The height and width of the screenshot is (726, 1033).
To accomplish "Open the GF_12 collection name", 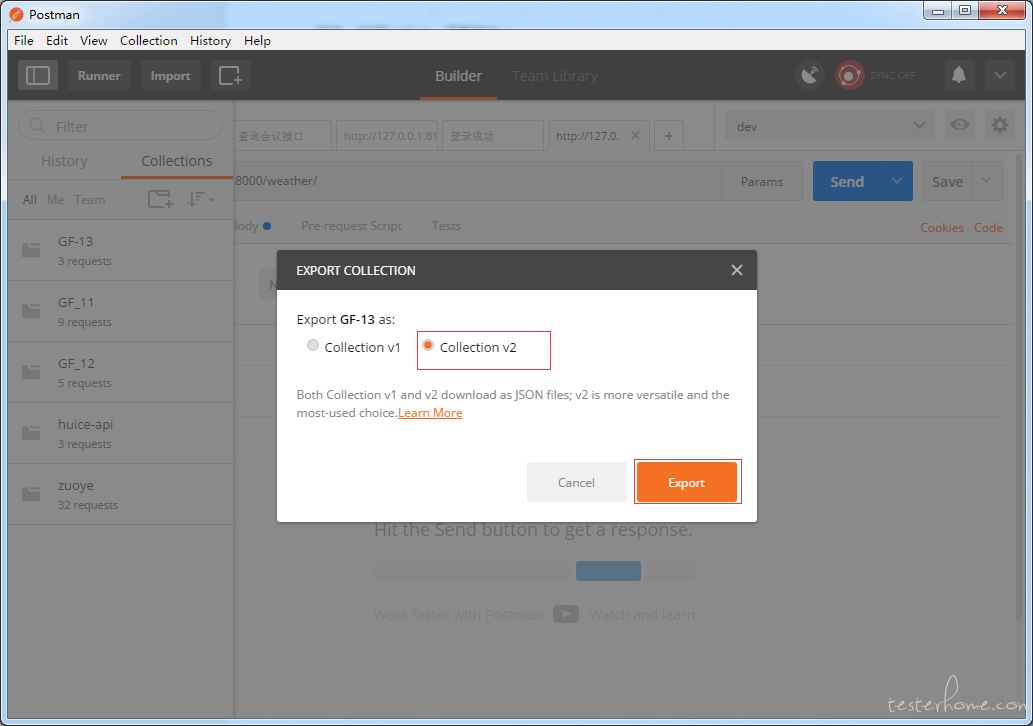I will click(x=76, y=363).
